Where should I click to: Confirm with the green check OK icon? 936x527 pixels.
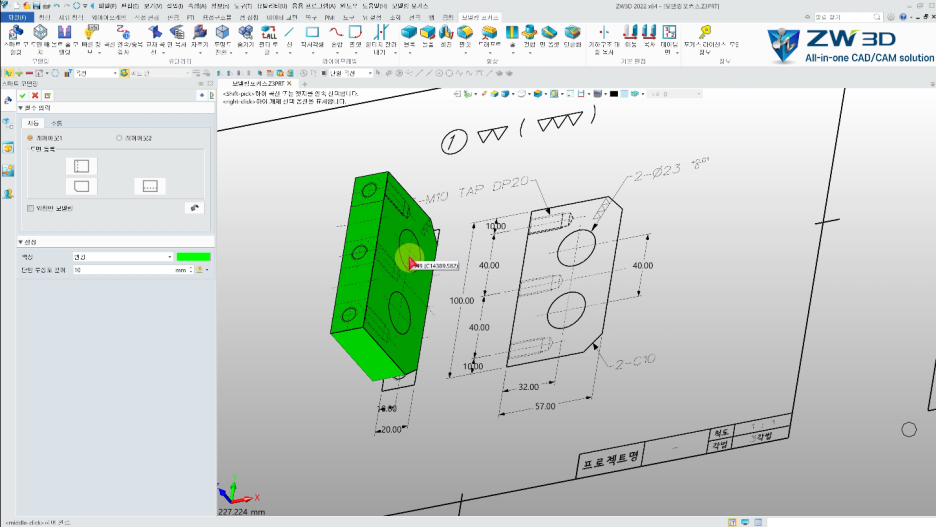(x=23, y=95)
